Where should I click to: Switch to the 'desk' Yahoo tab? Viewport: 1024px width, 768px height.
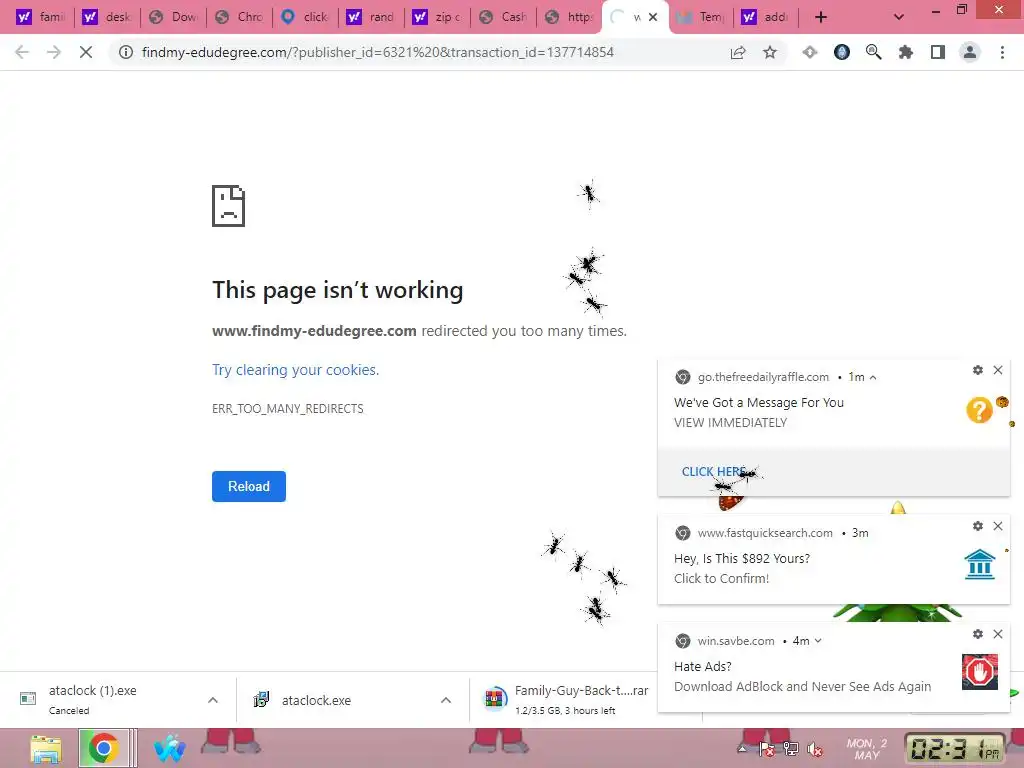pyautogui.click(x=108, y=17)
